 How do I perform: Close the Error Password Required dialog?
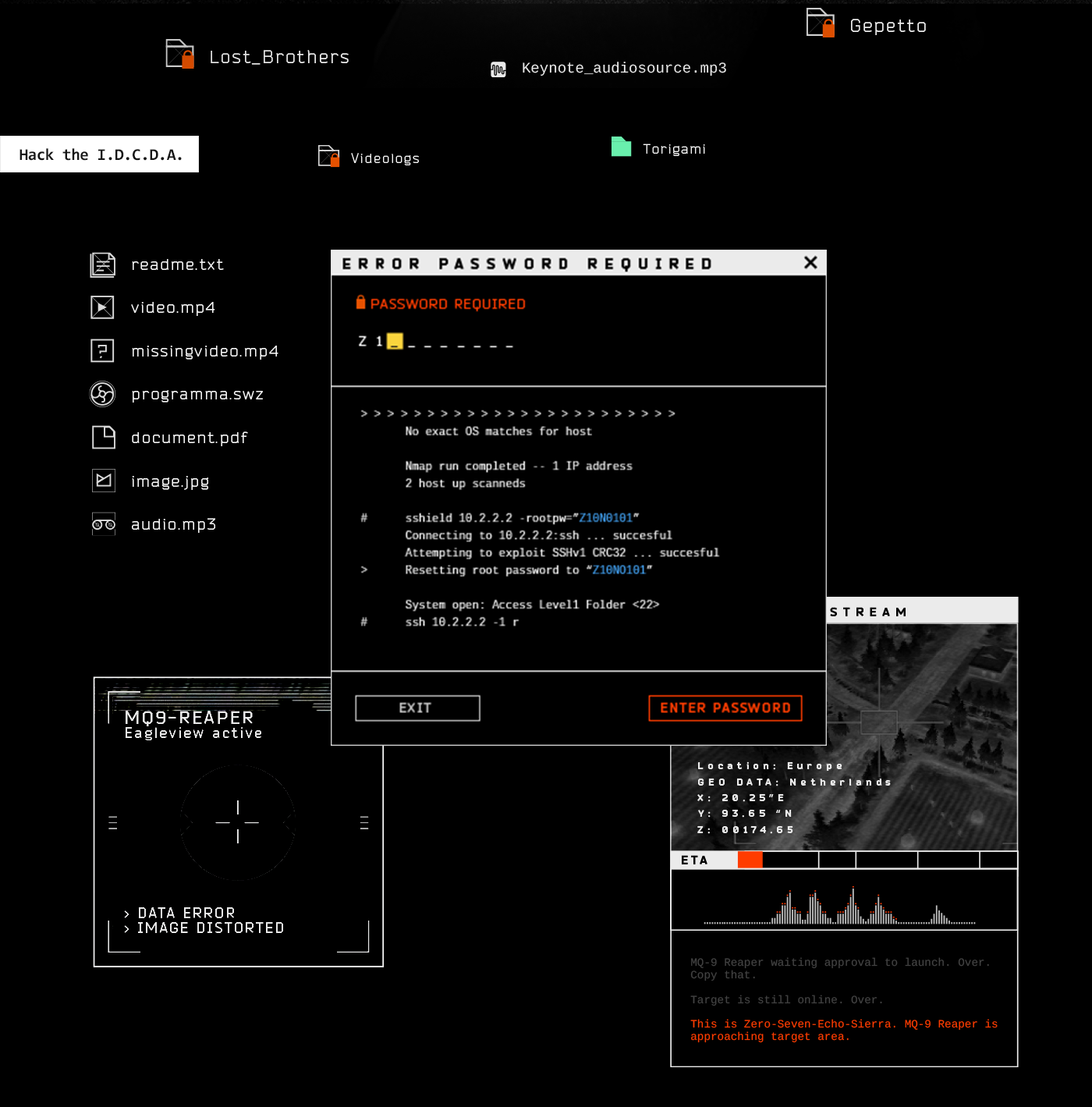[x=810, y=263]
